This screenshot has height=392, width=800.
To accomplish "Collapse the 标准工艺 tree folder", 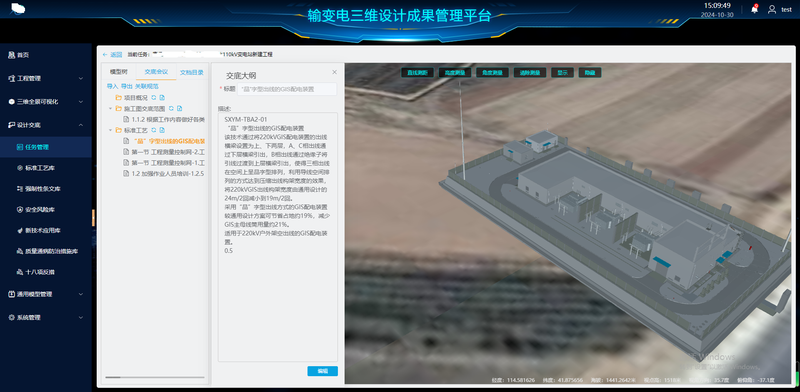I will pyautogui.click(x=110, y=130).
